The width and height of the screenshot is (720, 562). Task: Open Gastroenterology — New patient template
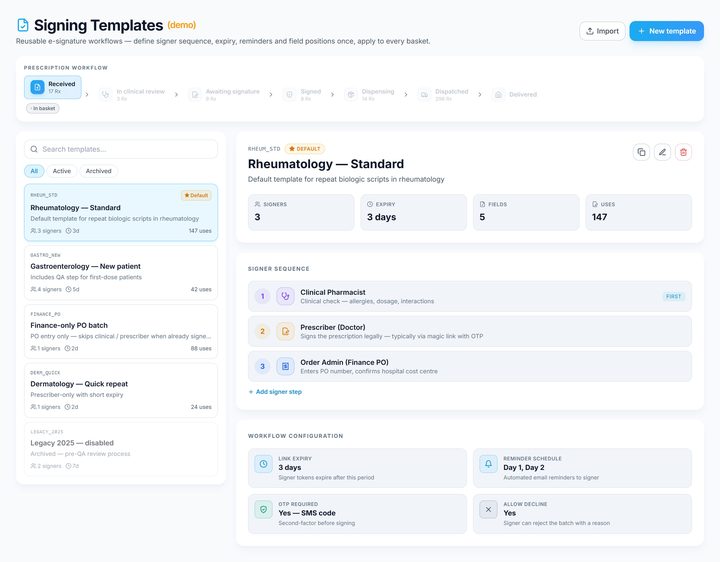click(x=121, y=272)
